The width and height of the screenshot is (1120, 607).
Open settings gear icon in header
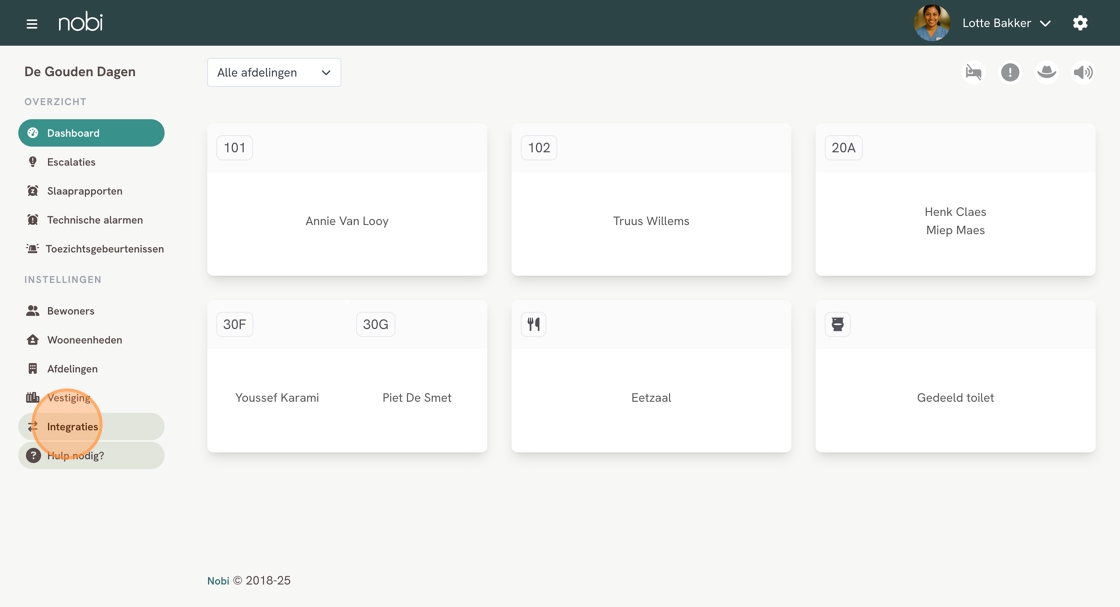click(x=1080, y=23)
